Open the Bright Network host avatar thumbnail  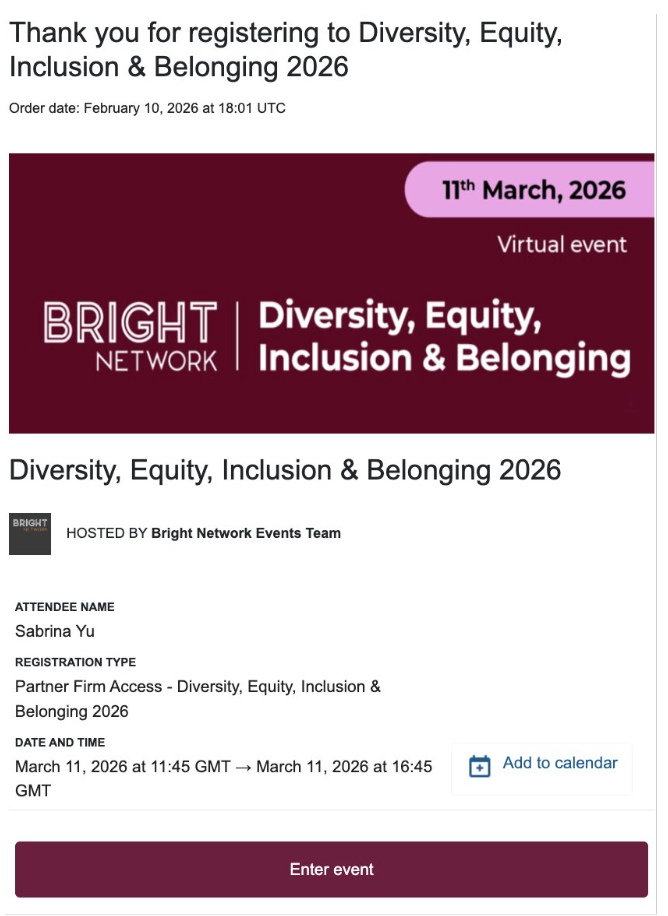click(30, 533)
